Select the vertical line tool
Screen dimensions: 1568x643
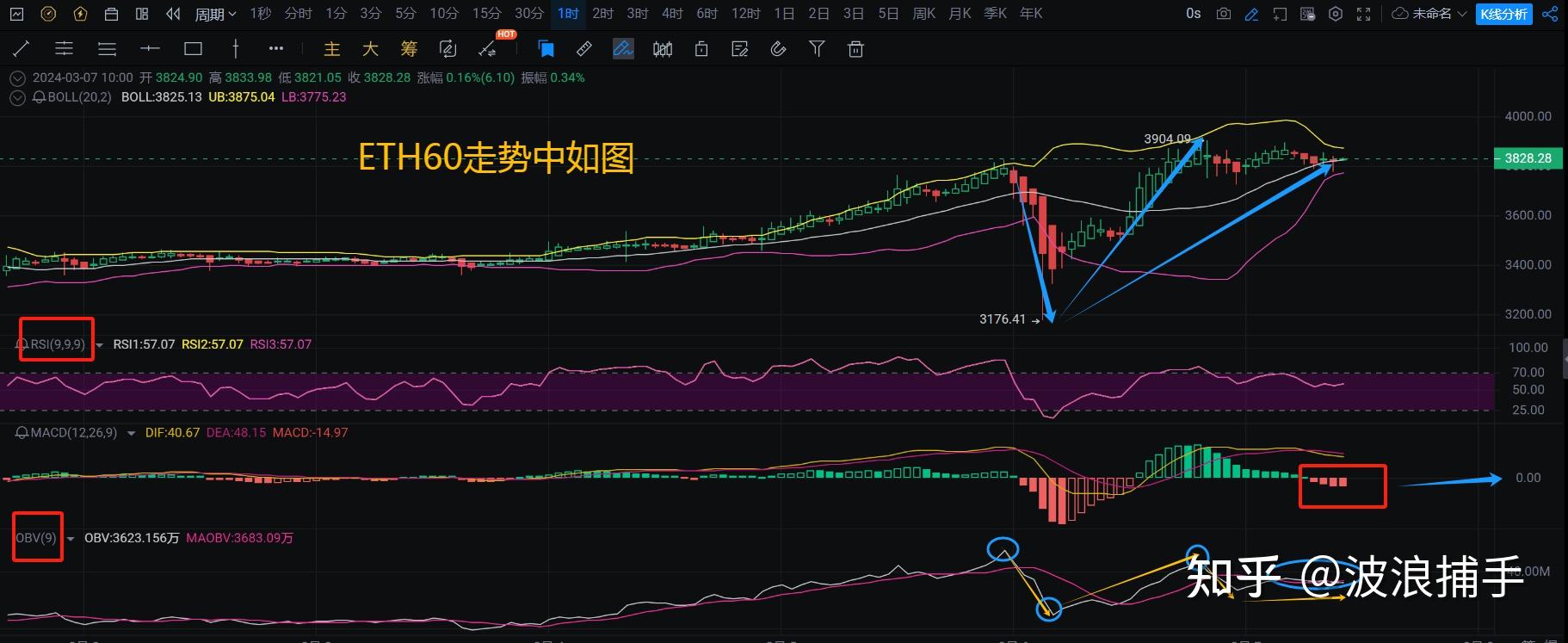tap(235, 49)
